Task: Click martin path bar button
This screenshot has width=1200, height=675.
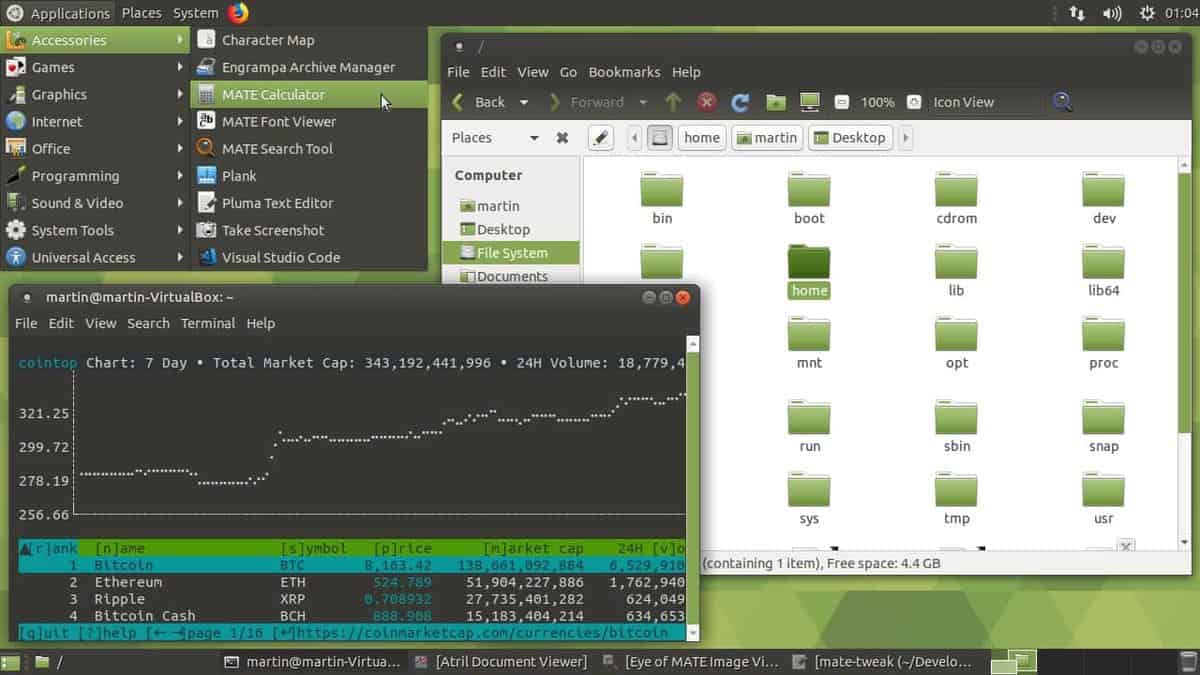Action: (x=767, y=138)
